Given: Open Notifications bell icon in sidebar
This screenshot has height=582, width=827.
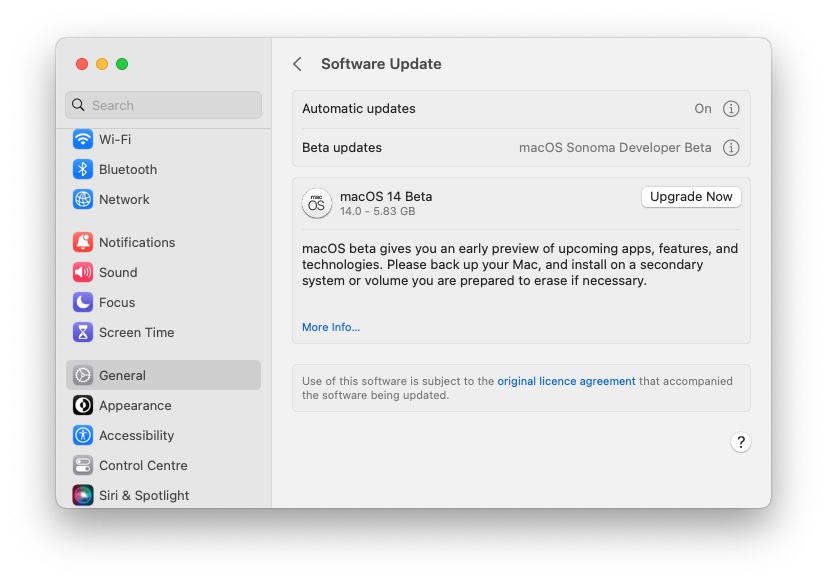Looking at the screenshot, I should pyautogui.click(x=83, y=243).
